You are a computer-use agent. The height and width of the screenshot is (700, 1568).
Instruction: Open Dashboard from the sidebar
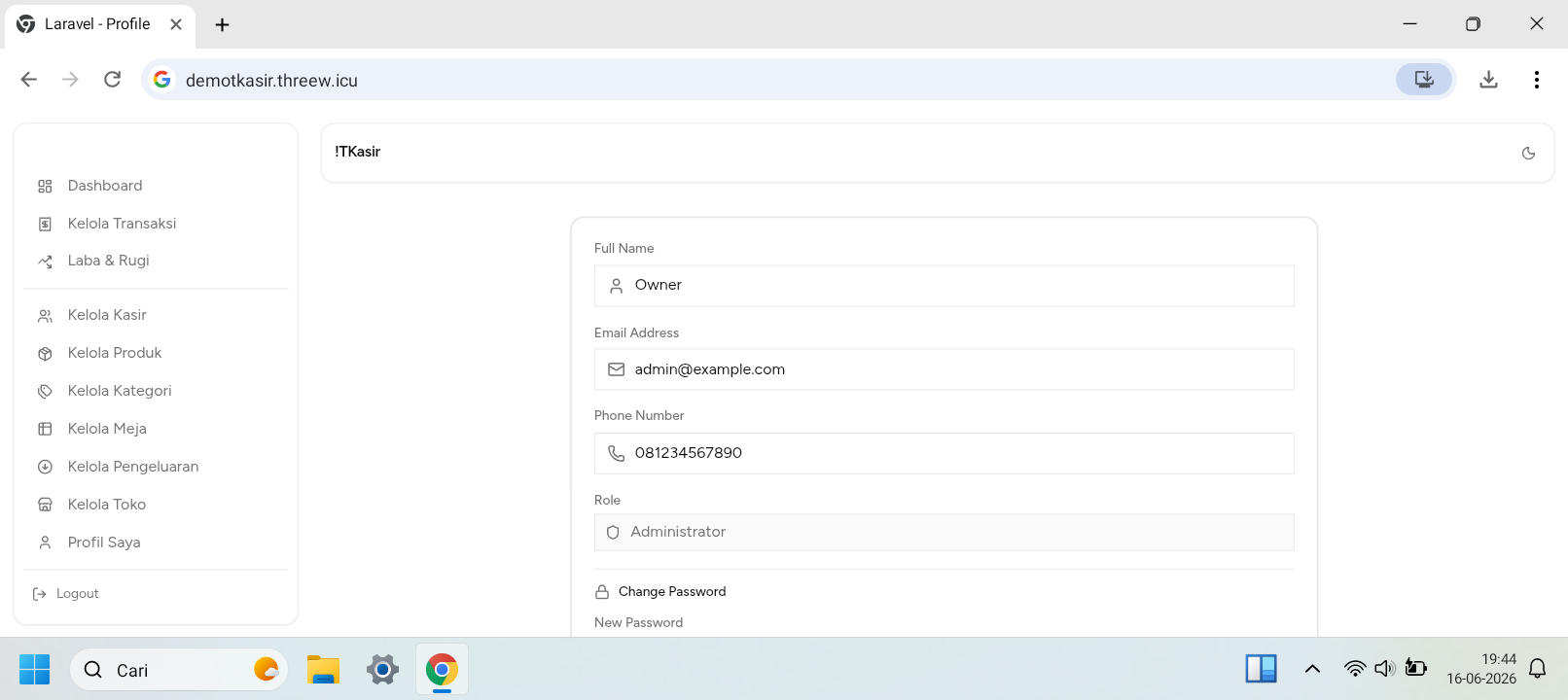click(x=156, y=186)
